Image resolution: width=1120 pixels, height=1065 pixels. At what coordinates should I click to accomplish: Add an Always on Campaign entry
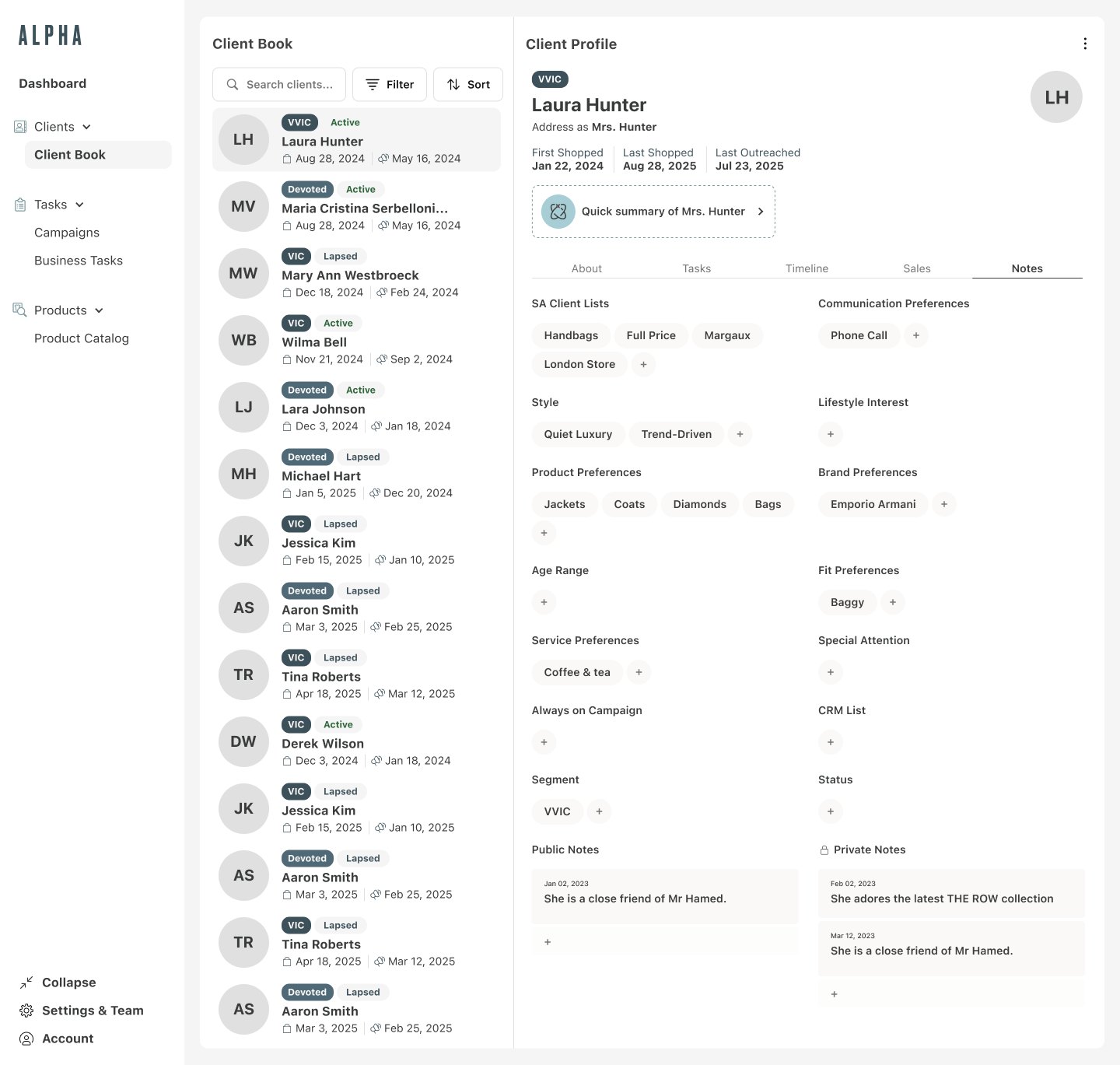544,742
